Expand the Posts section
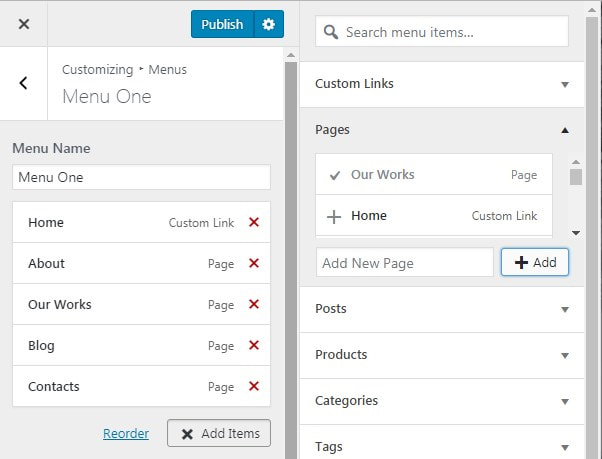The width and height of the screenshot is (602, 459). 442,309
